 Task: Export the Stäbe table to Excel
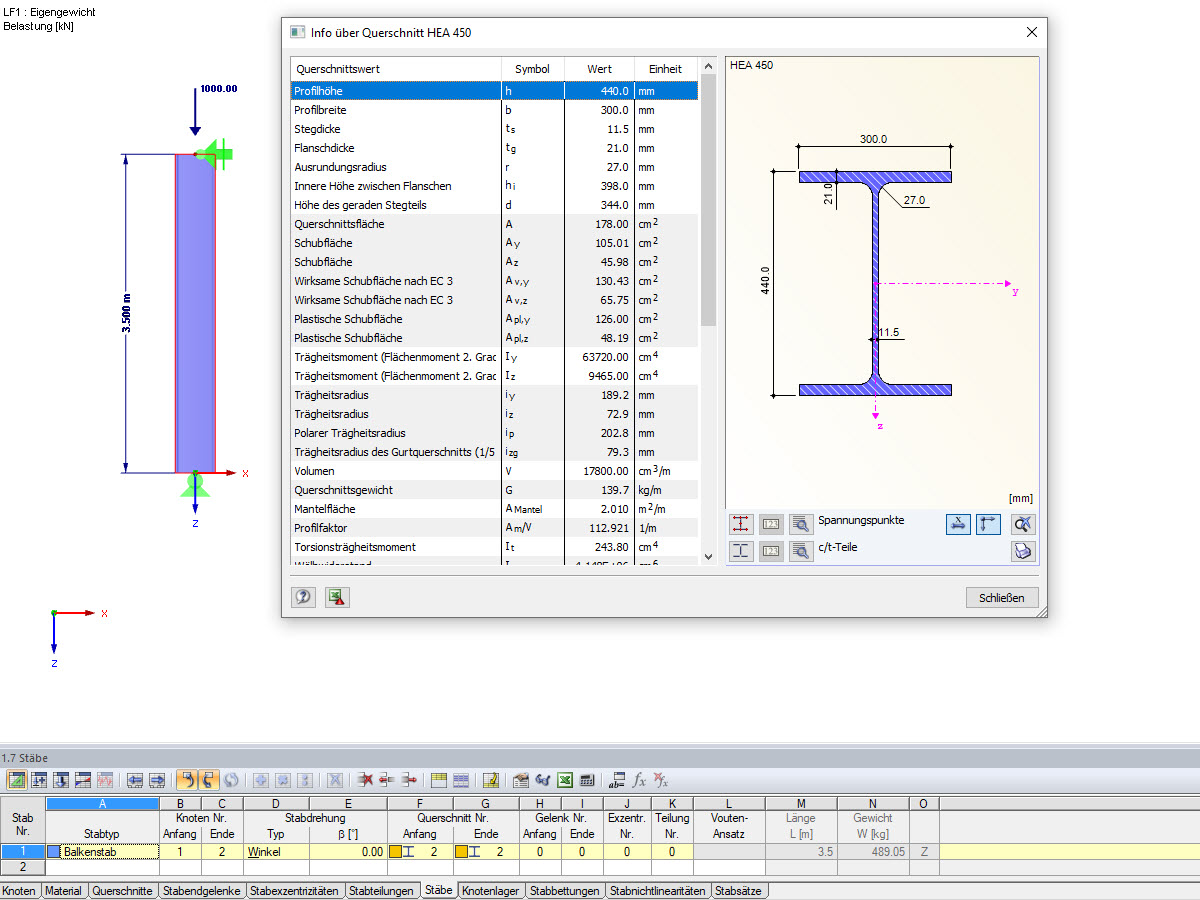[565, 780]
